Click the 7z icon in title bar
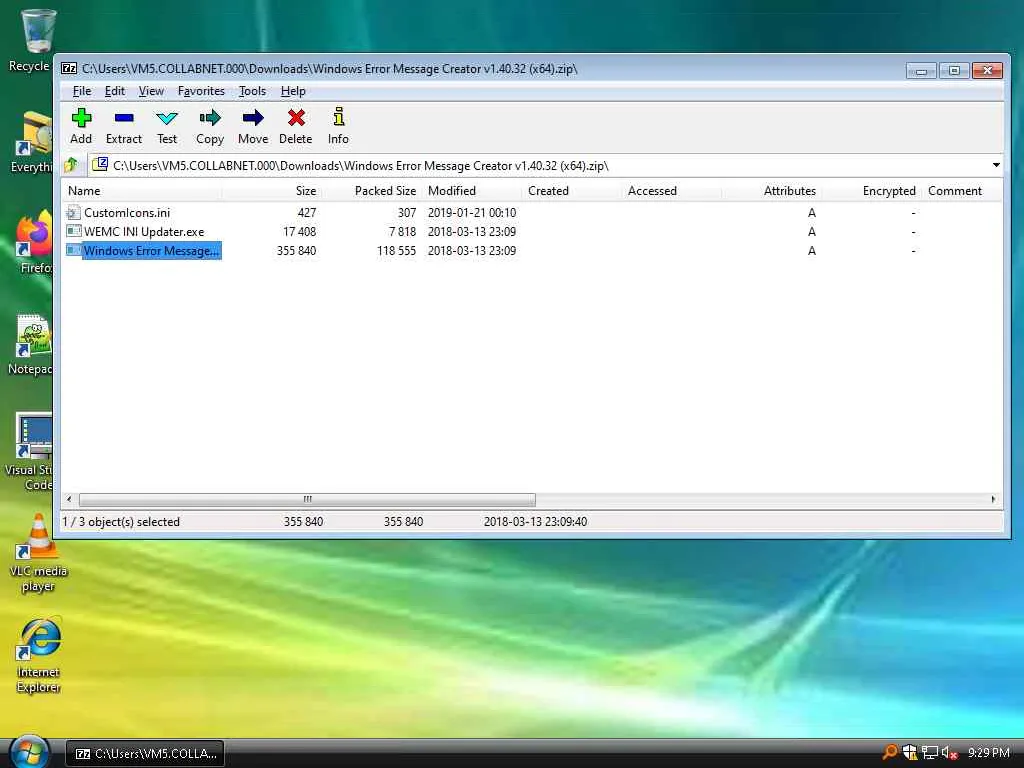This screenshot has width=1024, height=768. [x=69, y=69]
